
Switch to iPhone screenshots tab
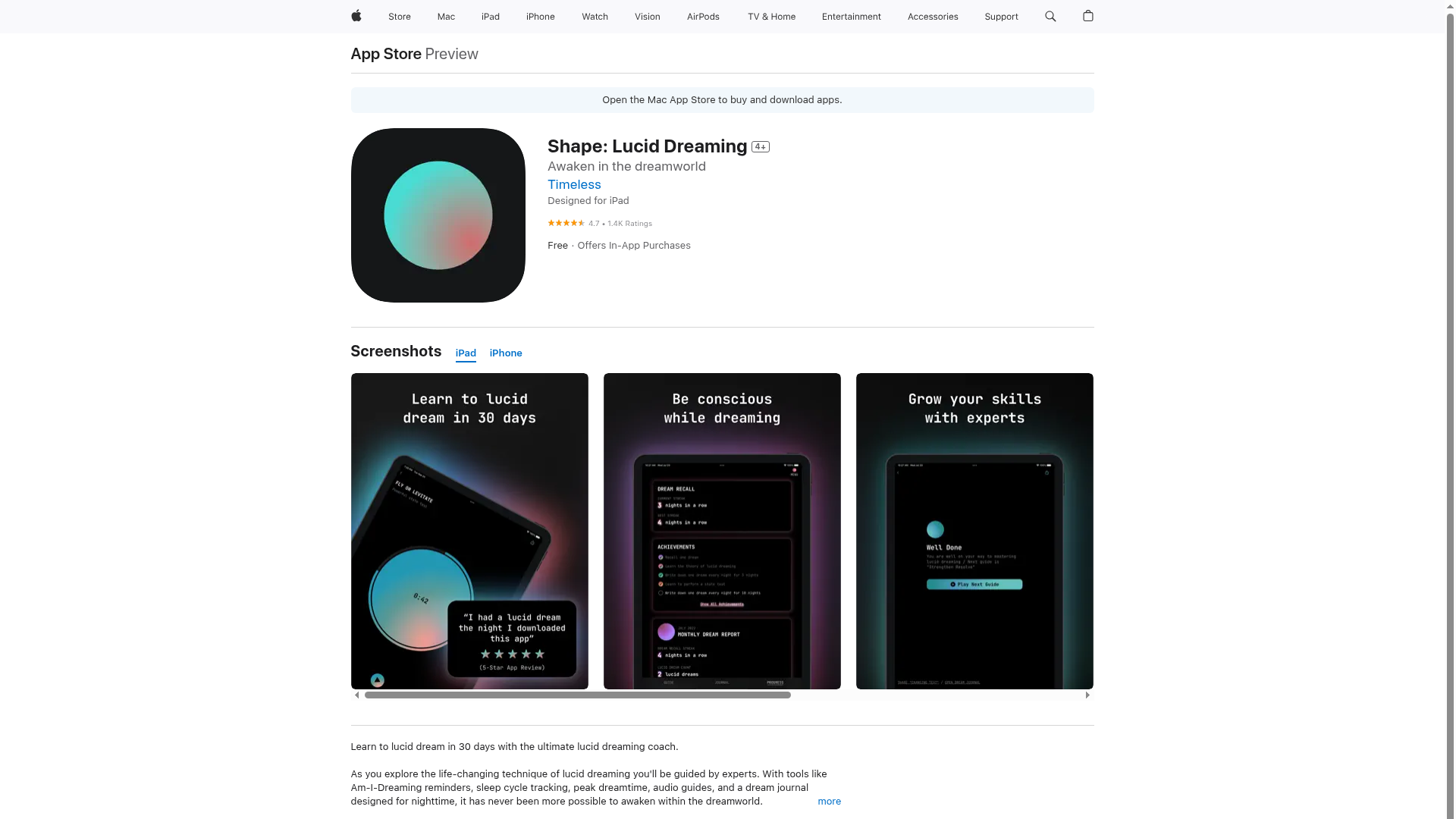click(506, 353)
